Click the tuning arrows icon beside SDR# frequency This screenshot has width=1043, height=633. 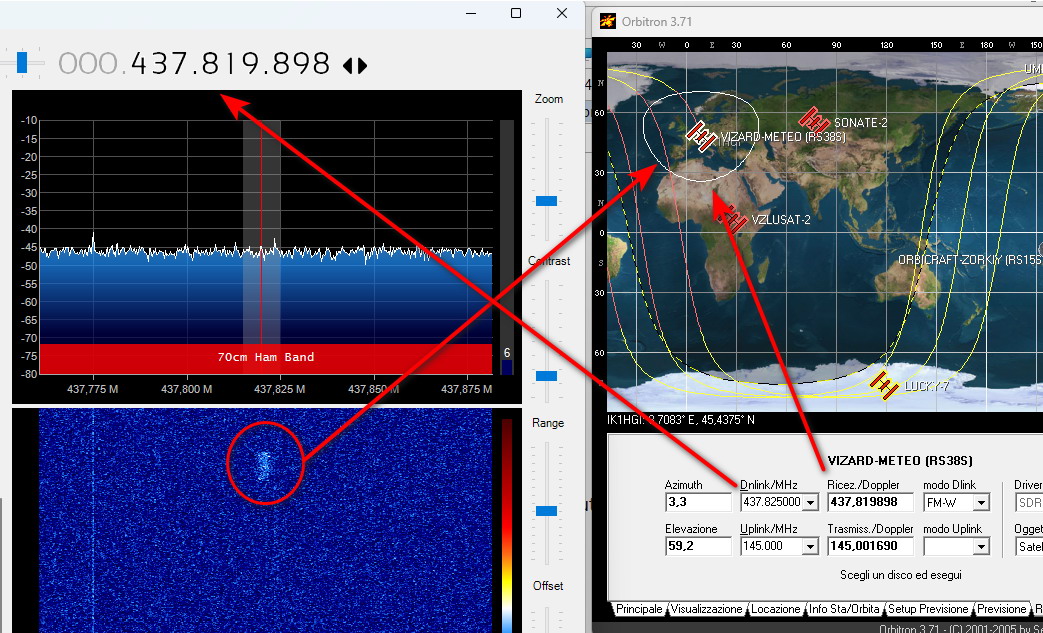pyautogui.click(x=355, y=65)
